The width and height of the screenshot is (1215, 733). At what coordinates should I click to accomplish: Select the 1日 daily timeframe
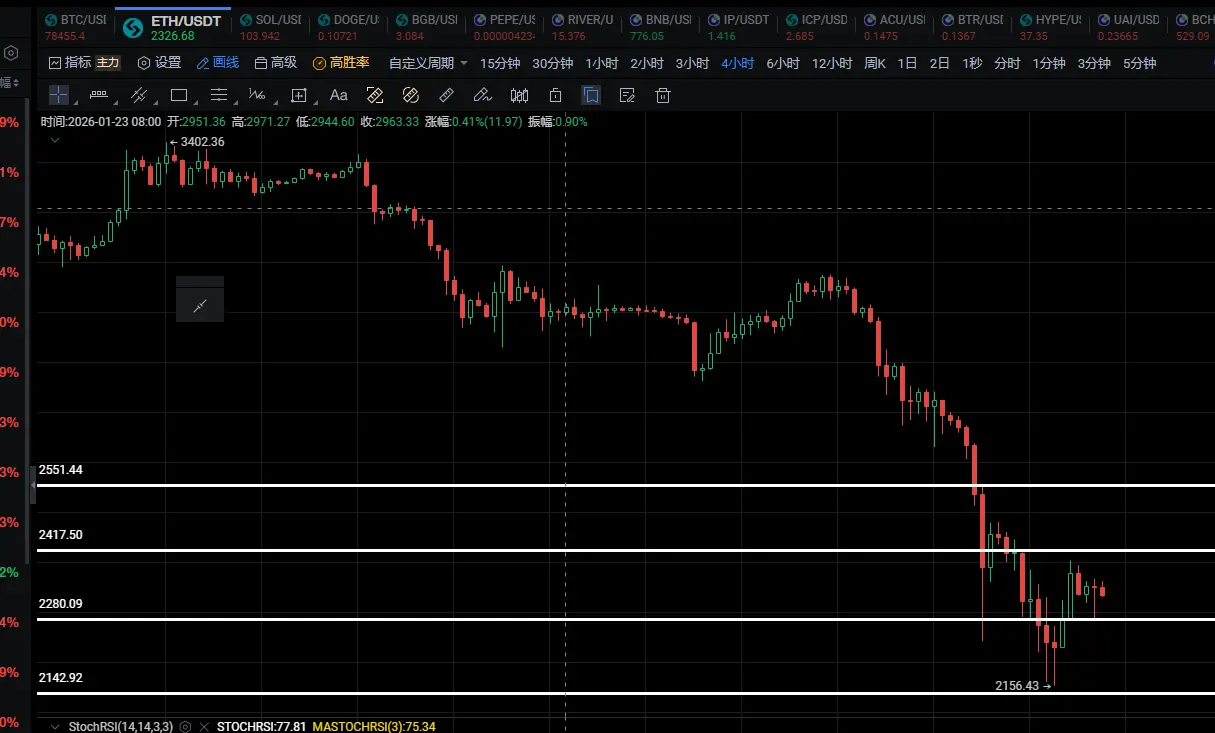tap(907, 63)
